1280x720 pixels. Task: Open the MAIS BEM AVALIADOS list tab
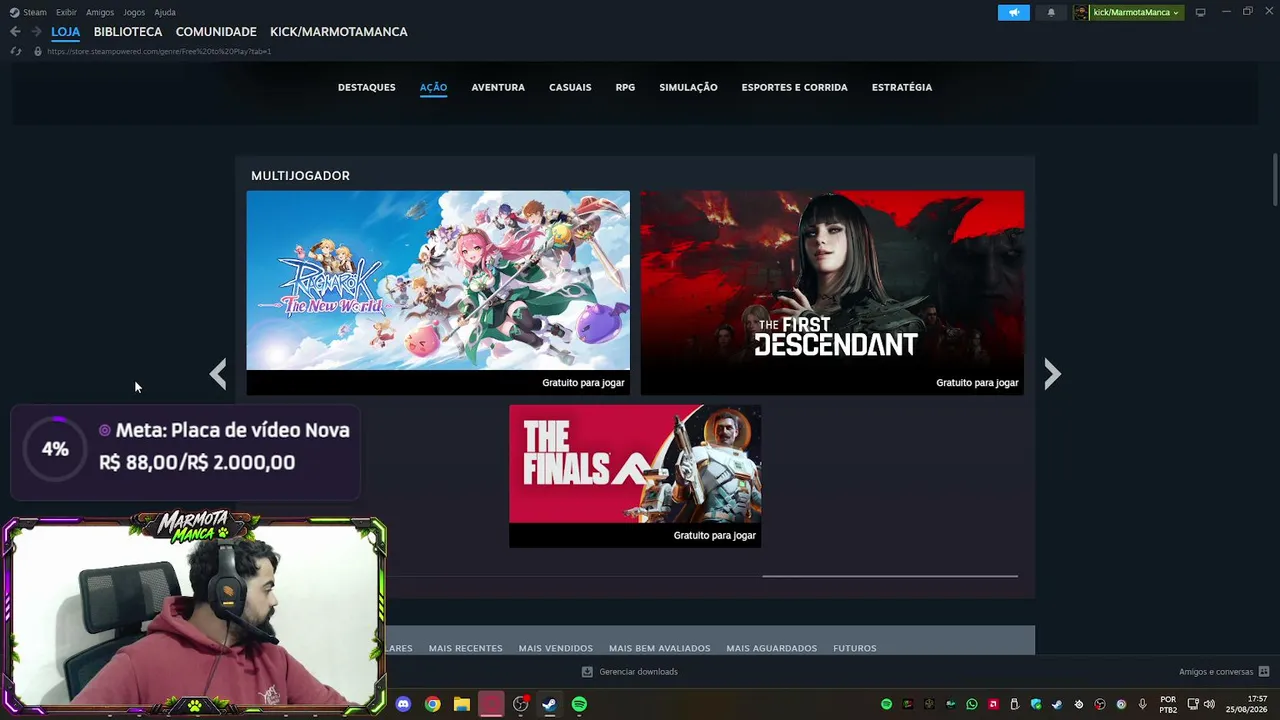pyautogui.click(x=660, y=648)
